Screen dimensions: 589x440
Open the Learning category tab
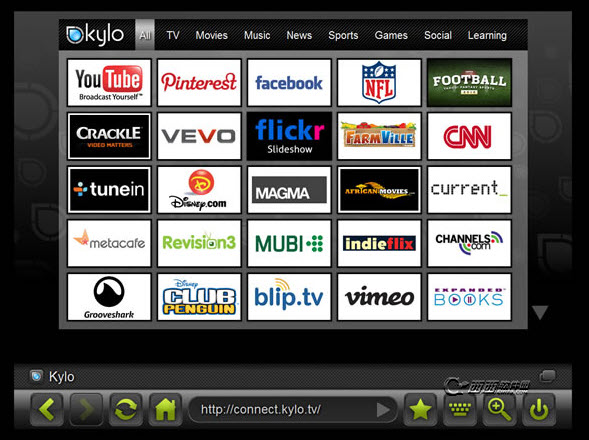click(x=487, y=35)
